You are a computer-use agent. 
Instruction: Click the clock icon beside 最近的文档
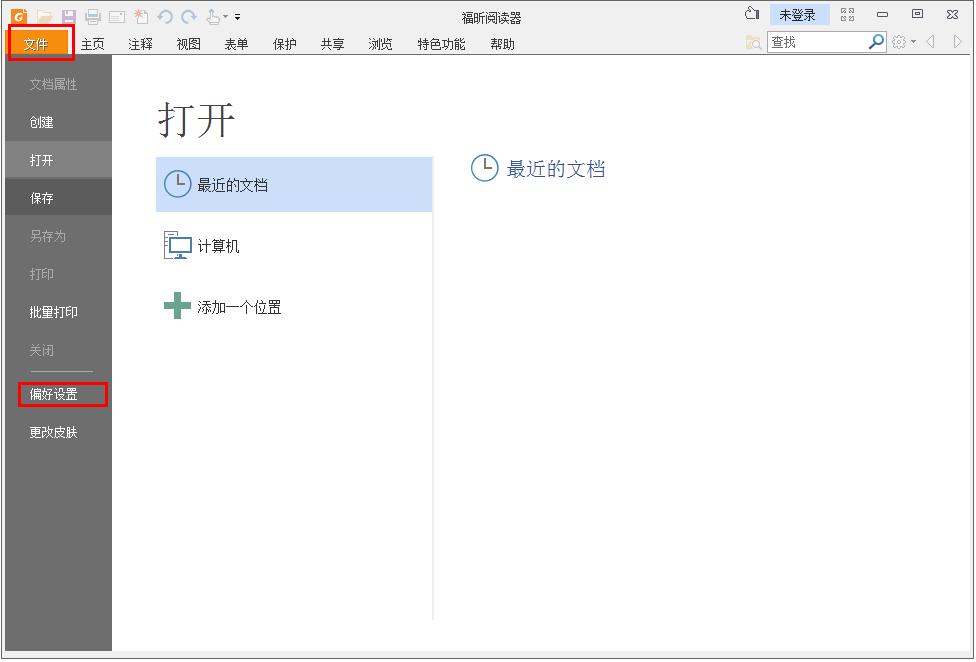pyautogui.click(x=178, y=183)
